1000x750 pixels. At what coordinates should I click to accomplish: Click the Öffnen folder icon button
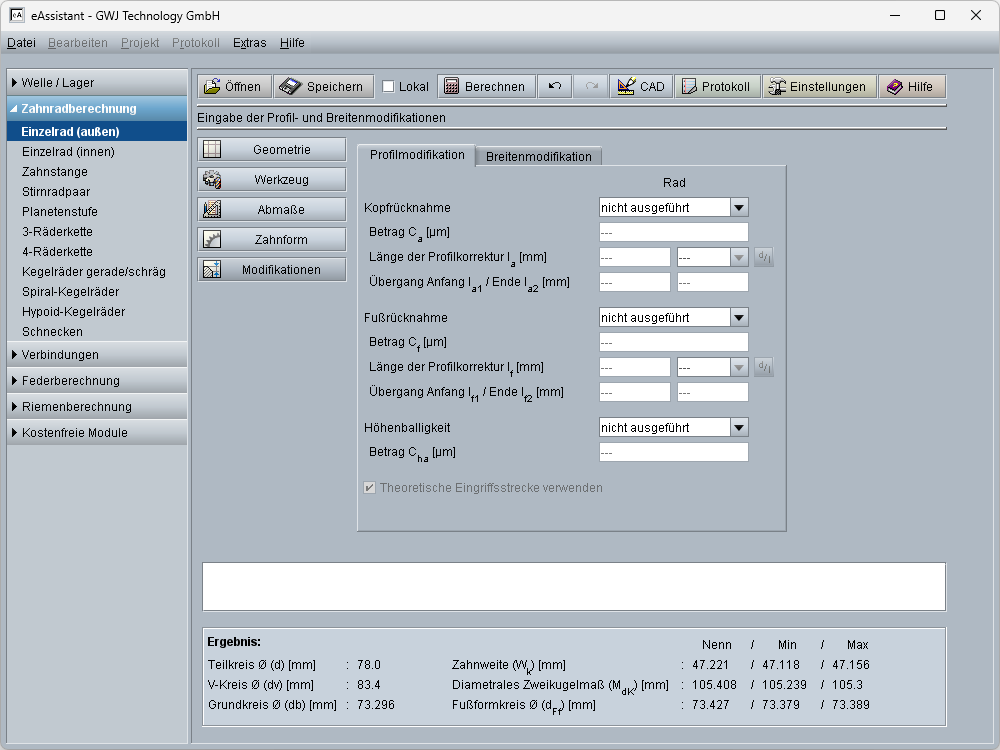pyautogui.click(x=233, y=87)
